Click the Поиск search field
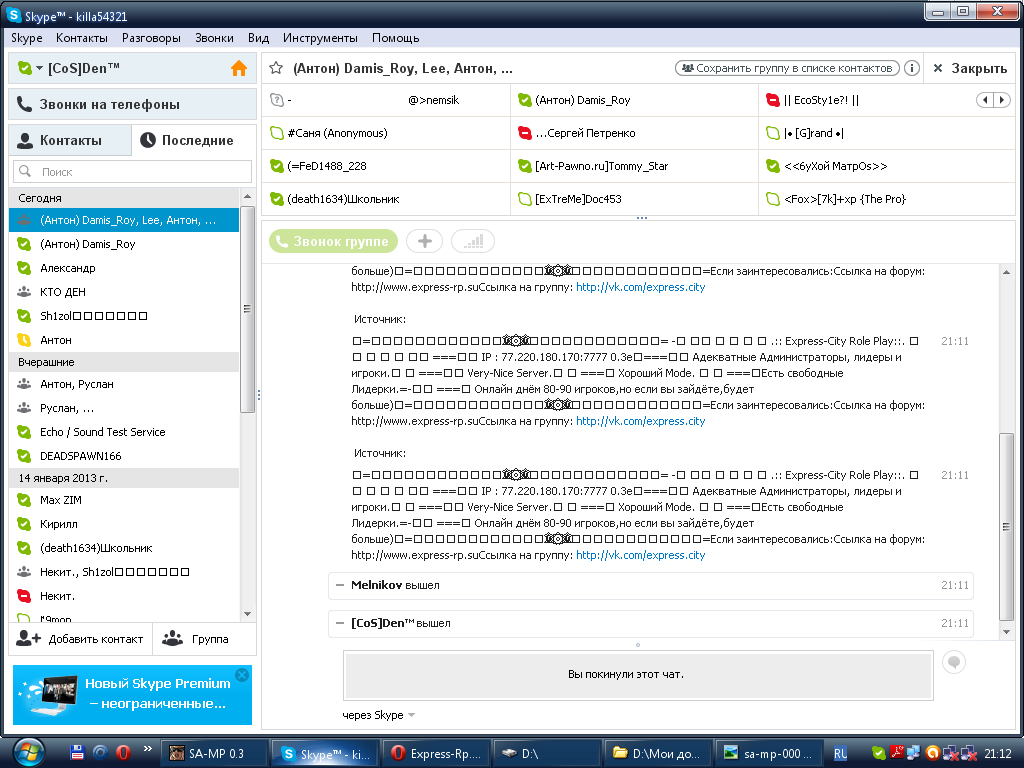The width and height of the screenshot is (1024, 768). coord(132,171)
